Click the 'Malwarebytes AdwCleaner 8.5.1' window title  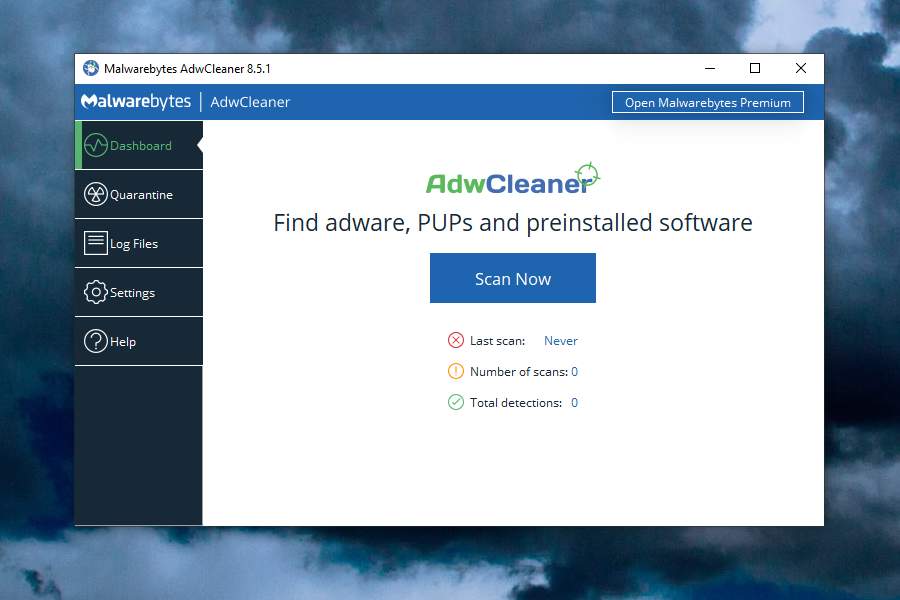click(187, 68)
